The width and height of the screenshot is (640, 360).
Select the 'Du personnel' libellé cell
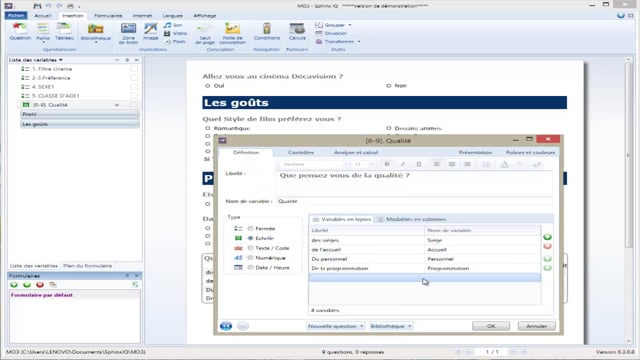(367, 259)
